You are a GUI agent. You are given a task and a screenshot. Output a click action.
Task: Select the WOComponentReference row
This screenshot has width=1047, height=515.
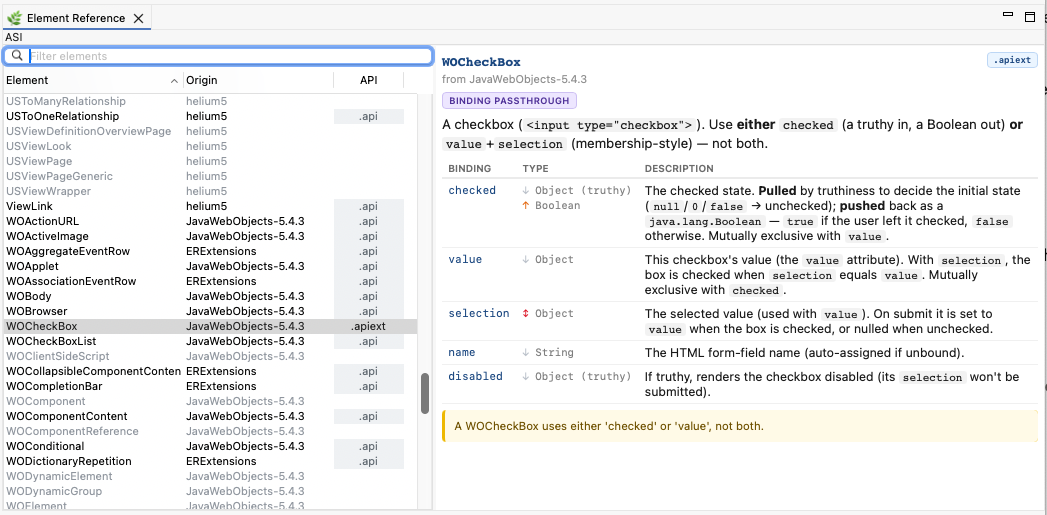click(x=210, y=432)
